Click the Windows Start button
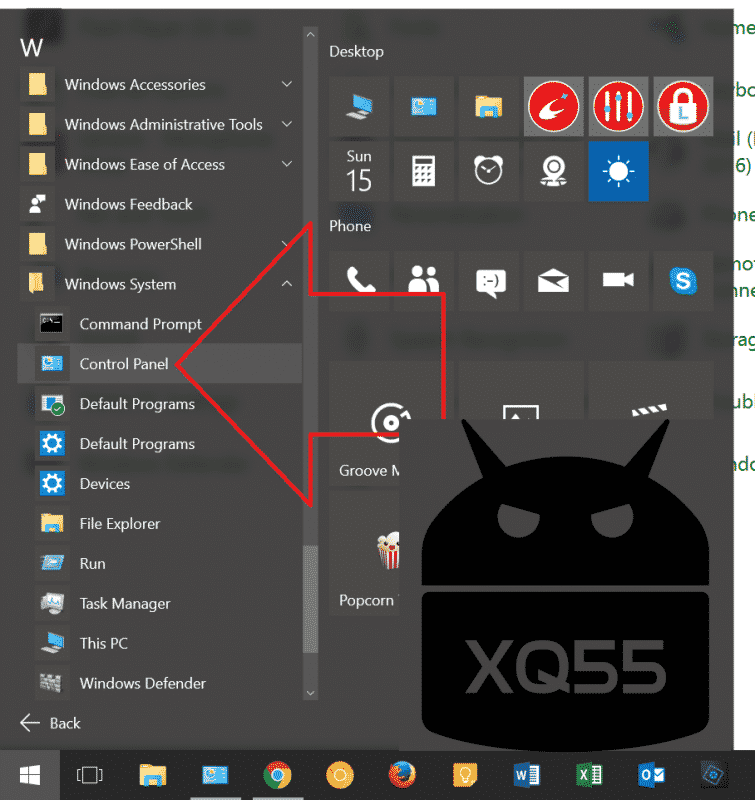The image size is (755, 800). click(x=29, y=775)
